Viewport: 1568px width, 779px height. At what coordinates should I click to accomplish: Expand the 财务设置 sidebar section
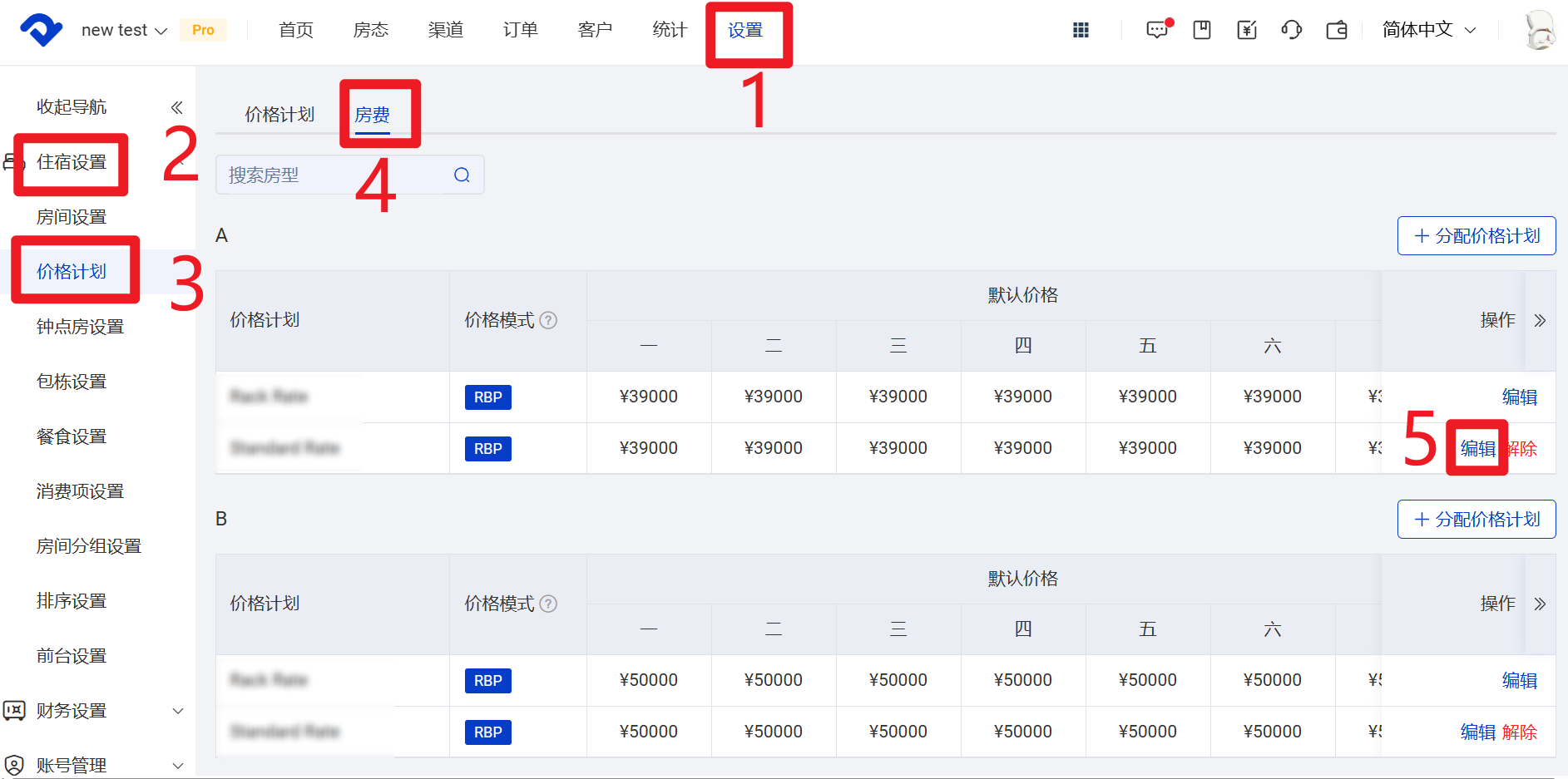pos(177,711)
